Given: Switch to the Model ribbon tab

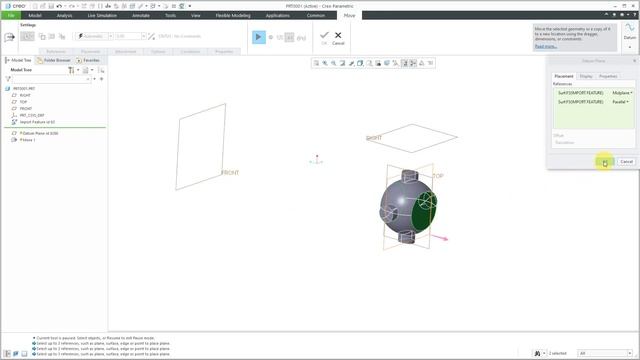Looking at the screenshot, I should coord(35,16).
